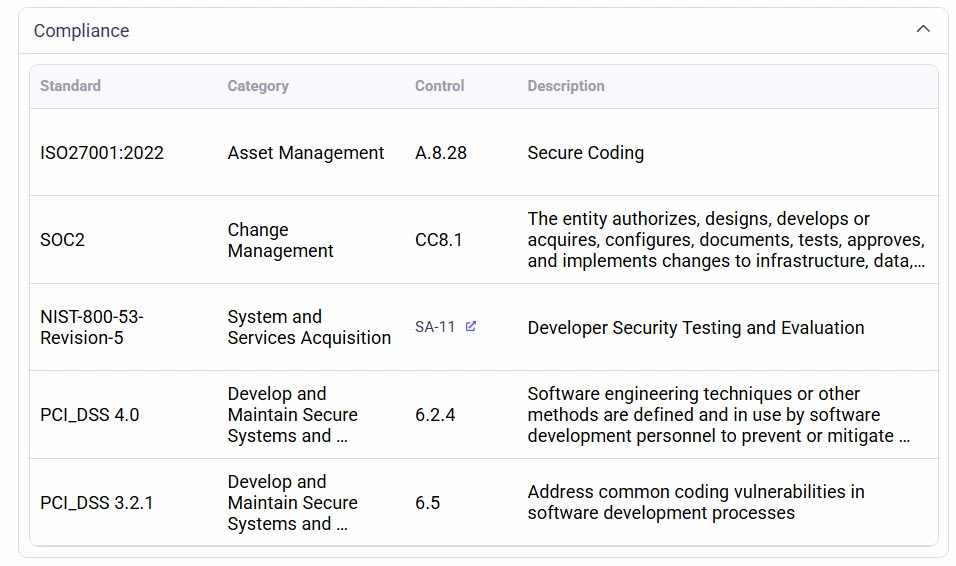Click the Compliance panel title
The image size is (956, 566).
(x=81, y=30)
